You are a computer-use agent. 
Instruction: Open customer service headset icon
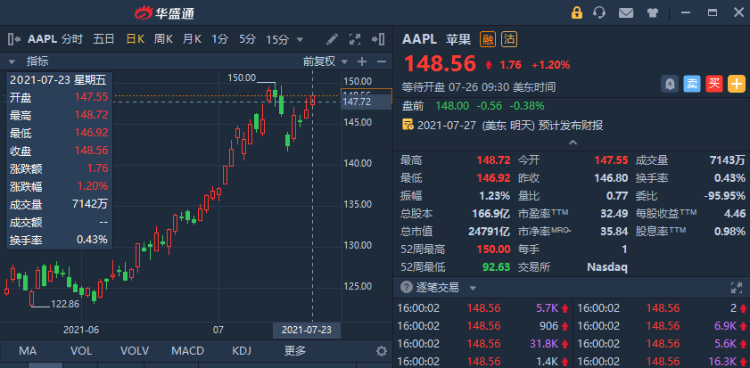599,12
